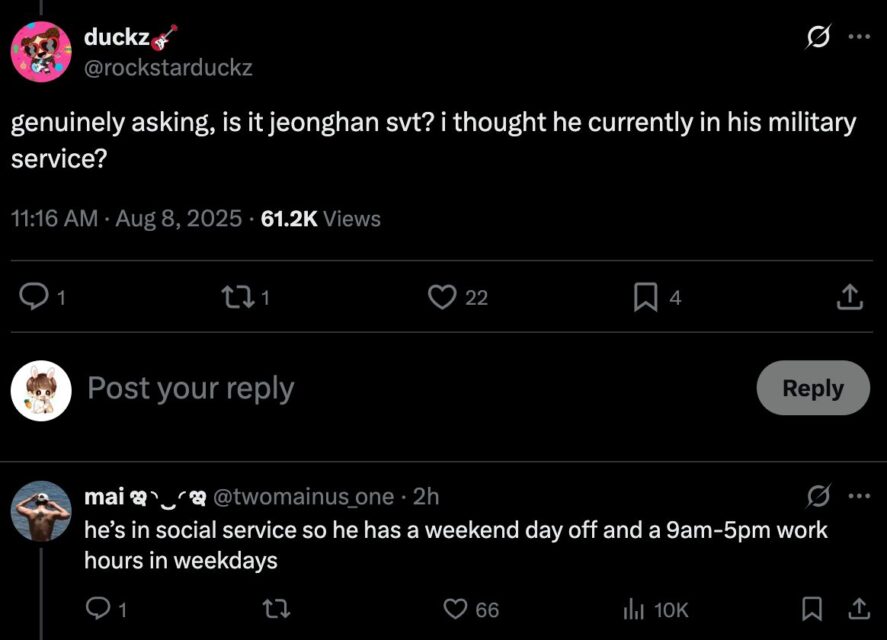
Task: Repost mai's reply
Action: 273,609
